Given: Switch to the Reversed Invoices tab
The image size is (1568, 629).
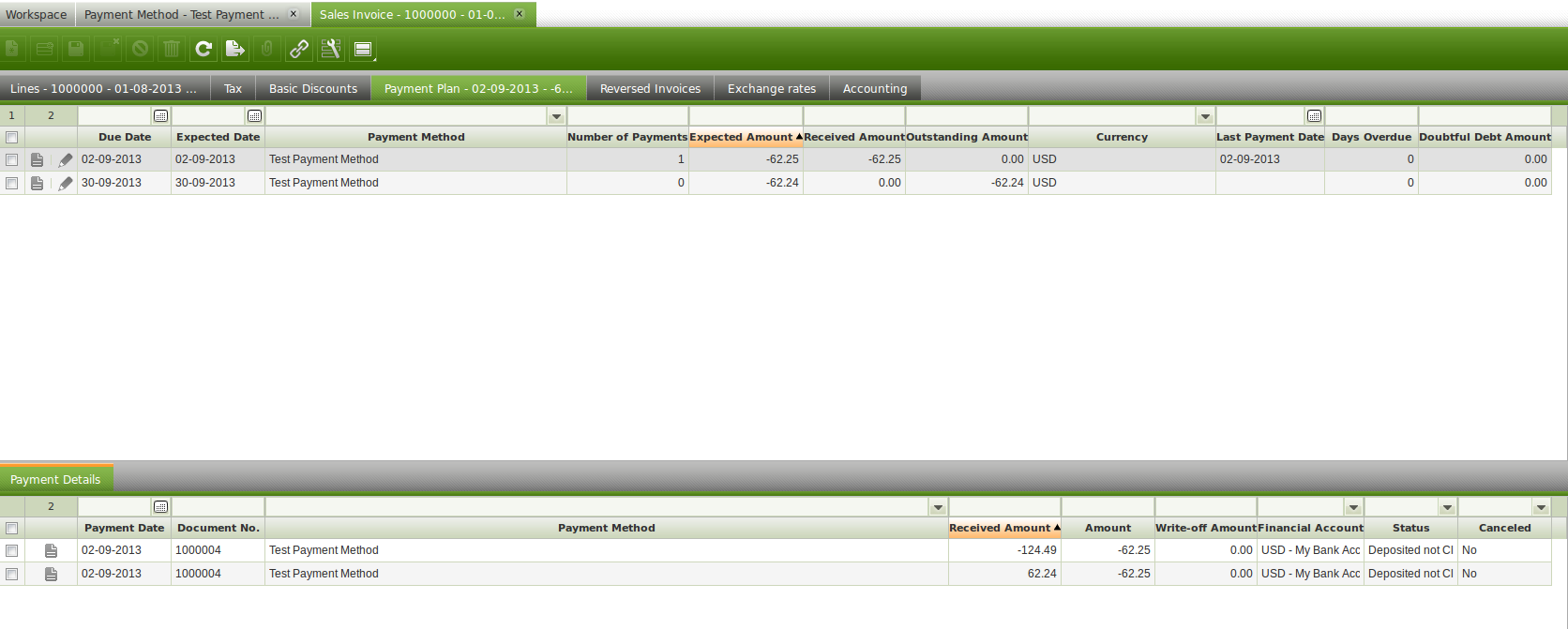Looking at the screenshot, I should (650, 89).
